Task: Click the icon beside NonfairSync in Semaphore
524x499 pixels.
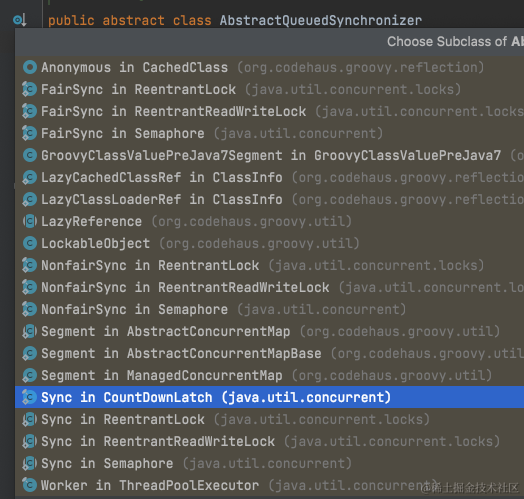Action: coord(30,309)
